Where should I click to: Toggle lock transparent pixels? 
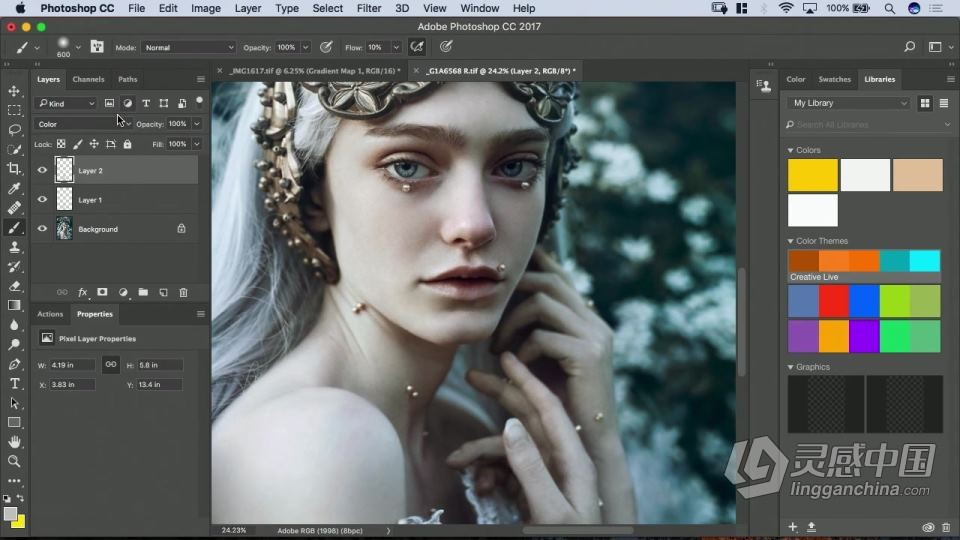[x=61, y=144]
